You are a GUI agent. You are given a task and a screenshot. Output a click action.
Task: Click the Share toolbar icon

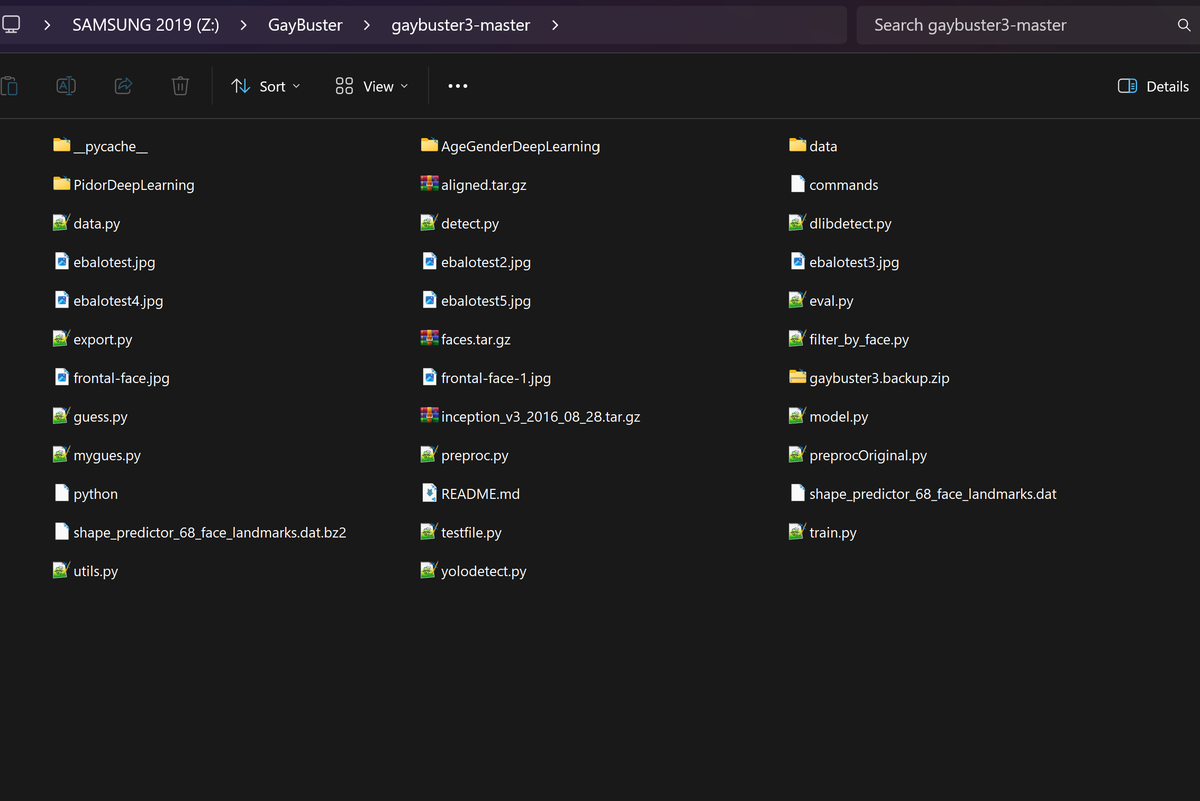[x=123, y=86]
